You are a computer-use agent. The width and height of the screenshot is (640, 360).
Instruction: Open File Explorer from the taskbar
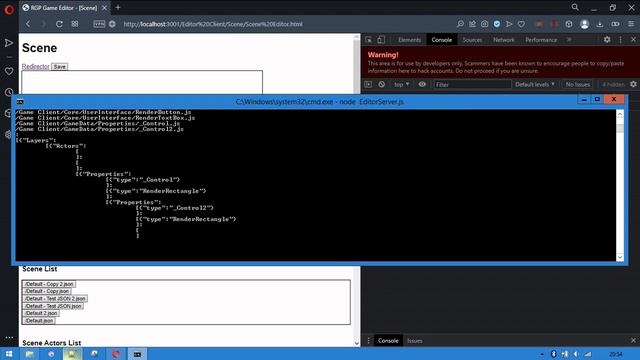[x=30, y=354]
